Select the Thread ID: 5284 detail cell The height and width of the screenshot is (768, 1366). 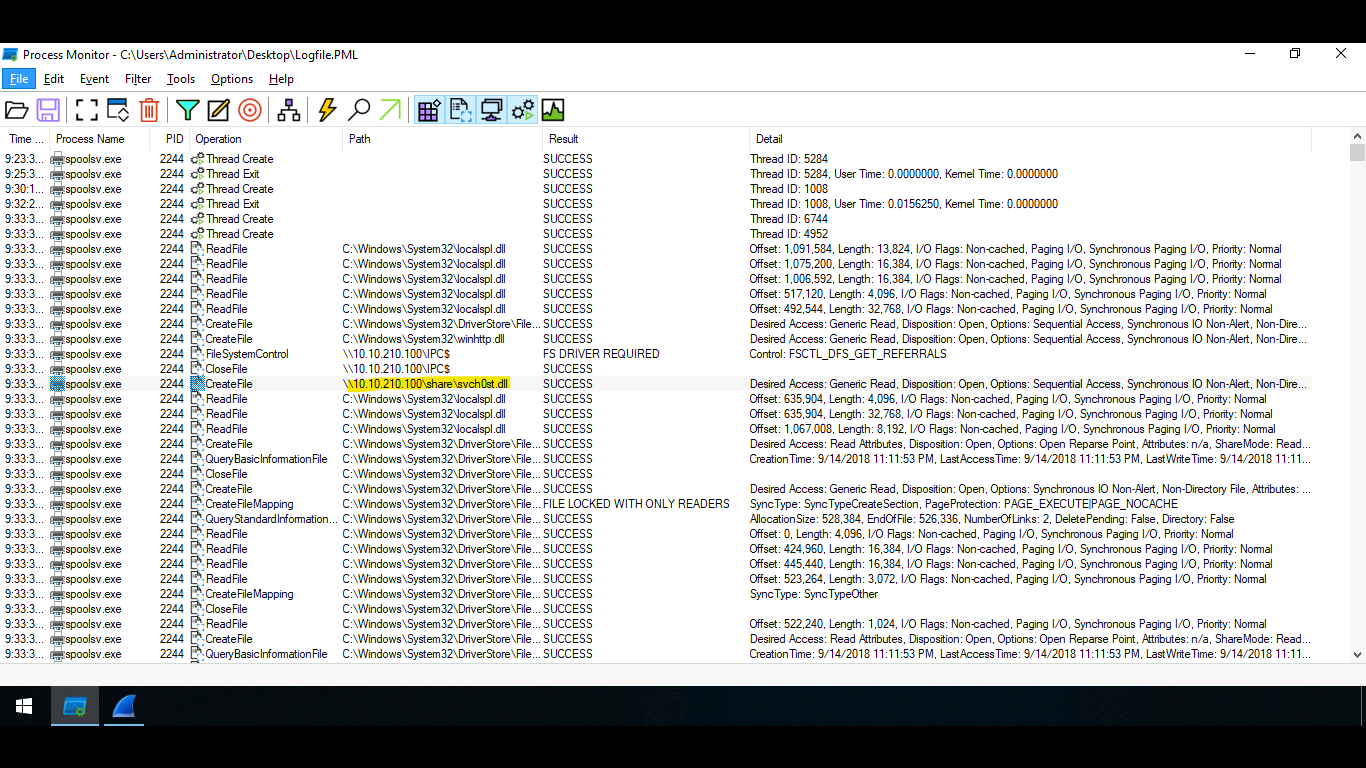789,159
